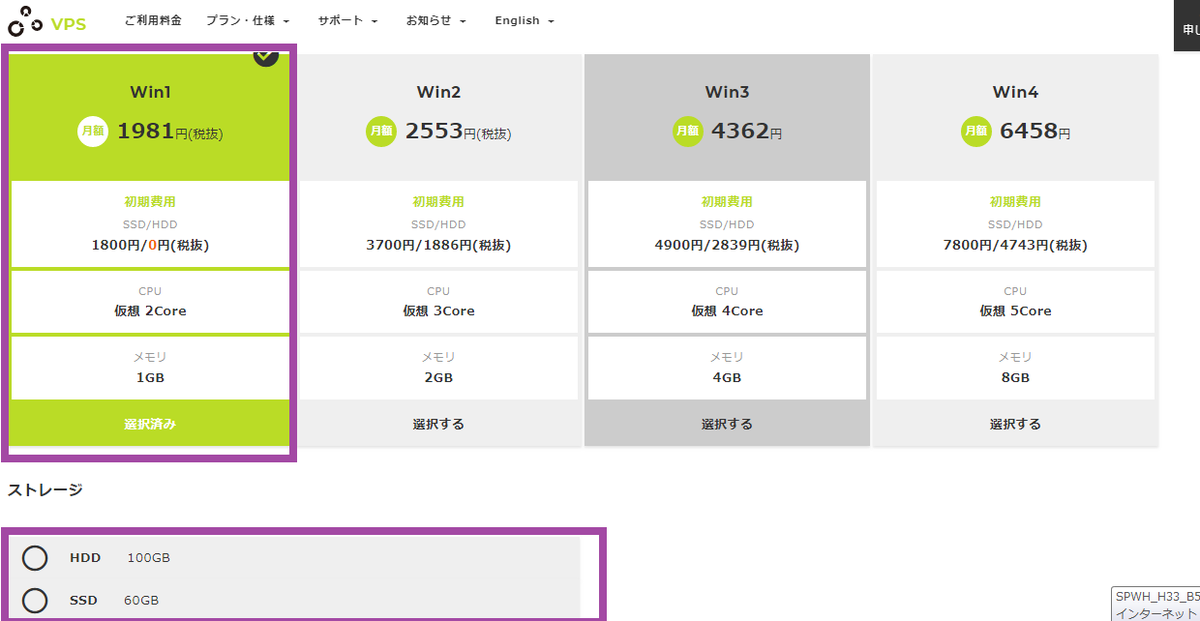
Task: Select the HDD 100GB storage option
Action: (x=35, y=558)
